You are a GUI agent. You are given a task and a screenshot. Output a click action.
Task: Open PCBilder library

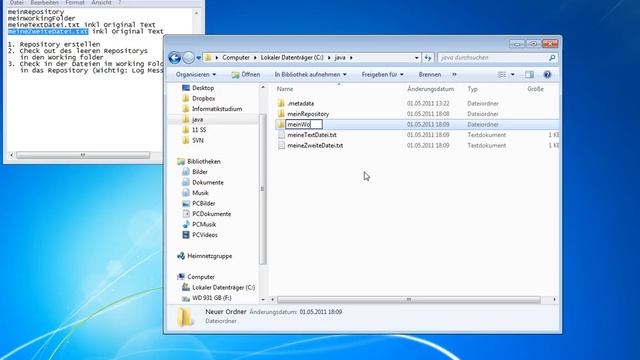coord(204,204)
